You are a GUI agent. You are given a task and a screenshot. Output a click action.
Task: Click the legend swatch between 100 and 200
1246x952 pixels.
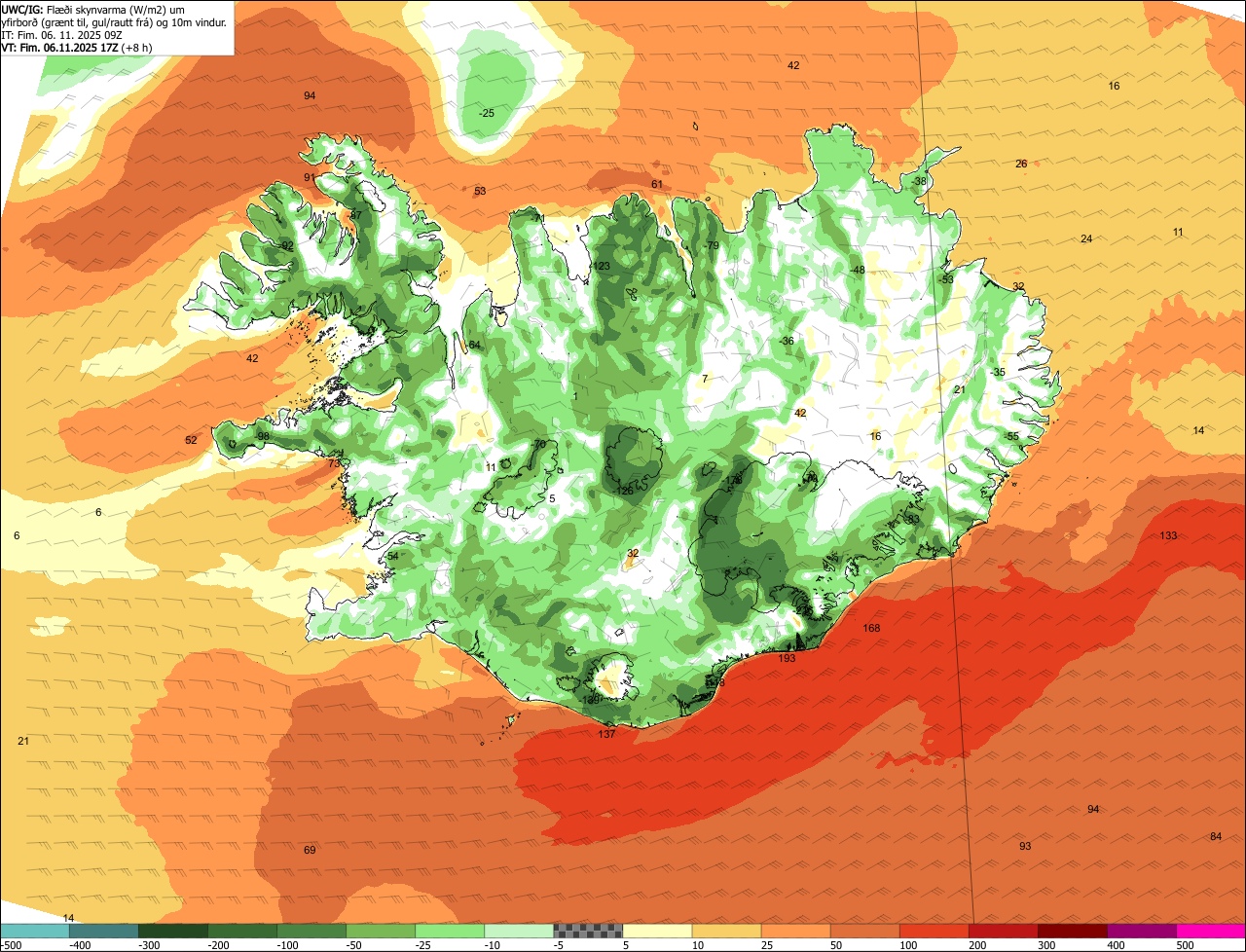pyautogui.click(x=934, y=931)
